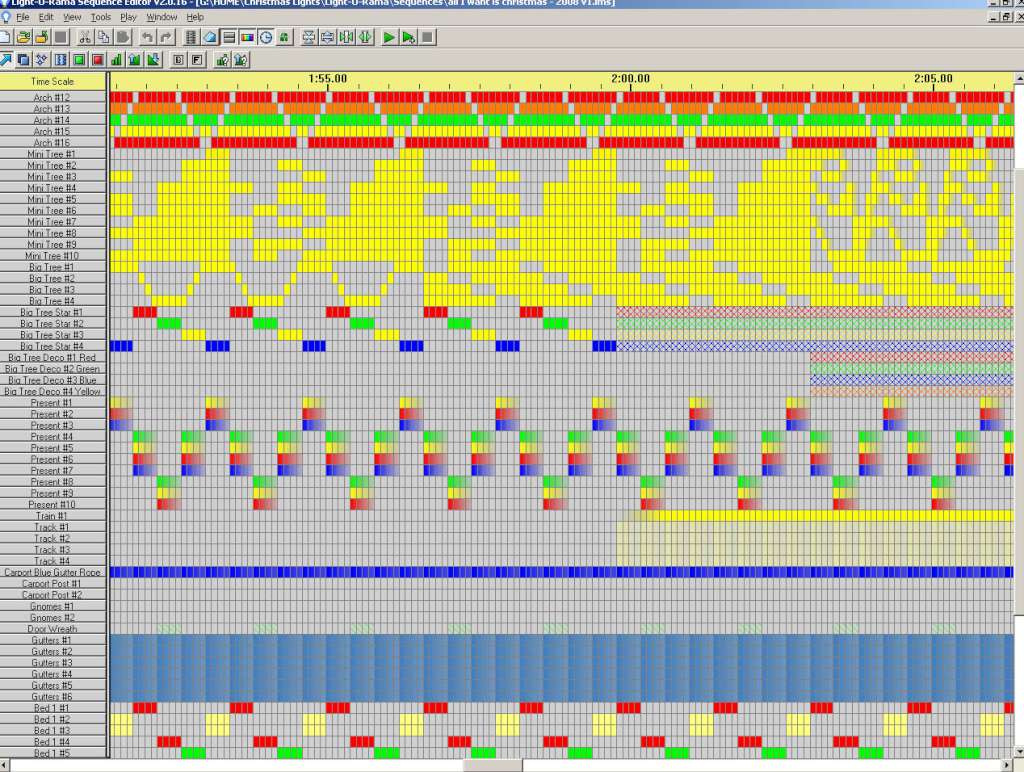Click the Copy icon in the toolbar

click(x=103, y=37)
